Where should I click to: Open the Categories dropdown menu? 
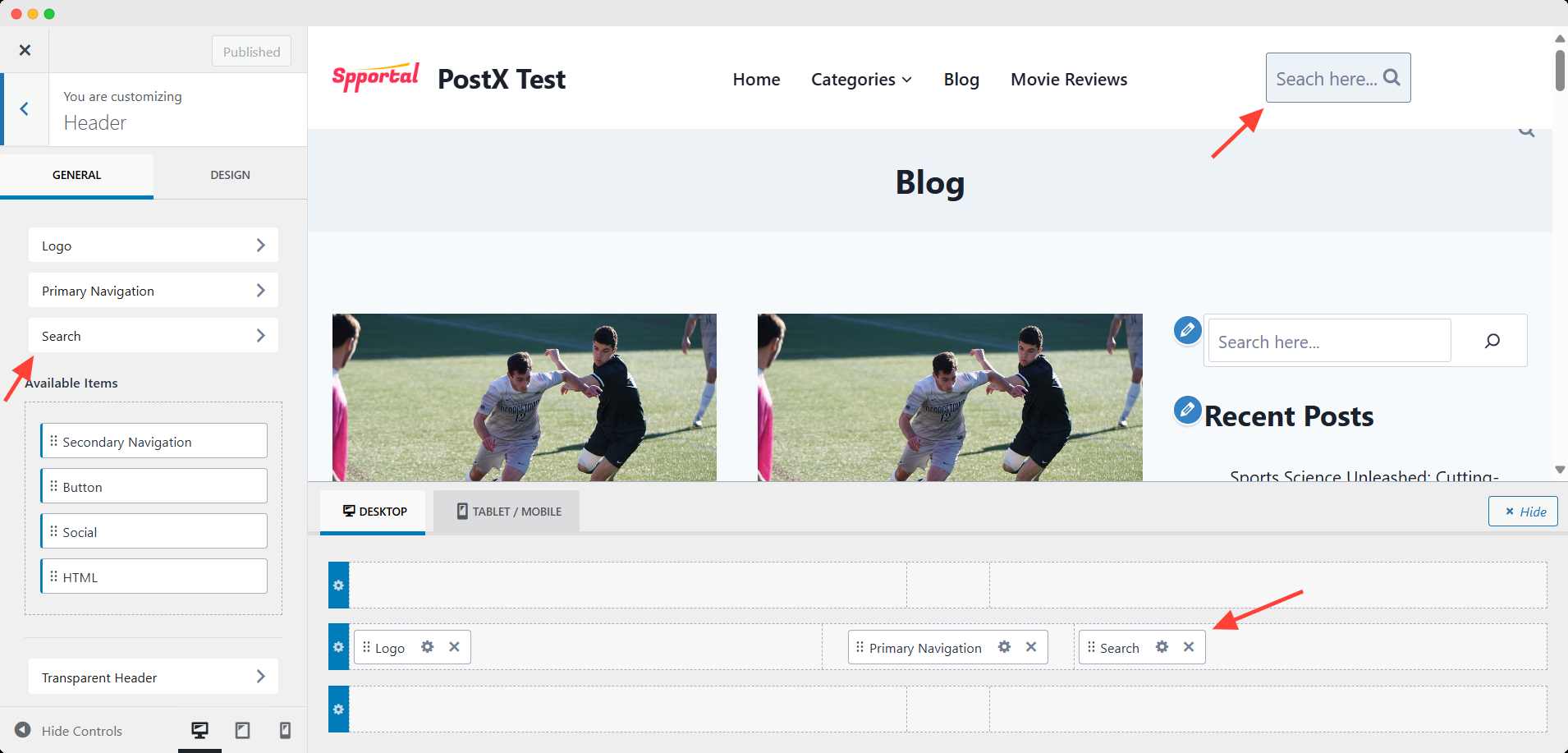[861, 80]
